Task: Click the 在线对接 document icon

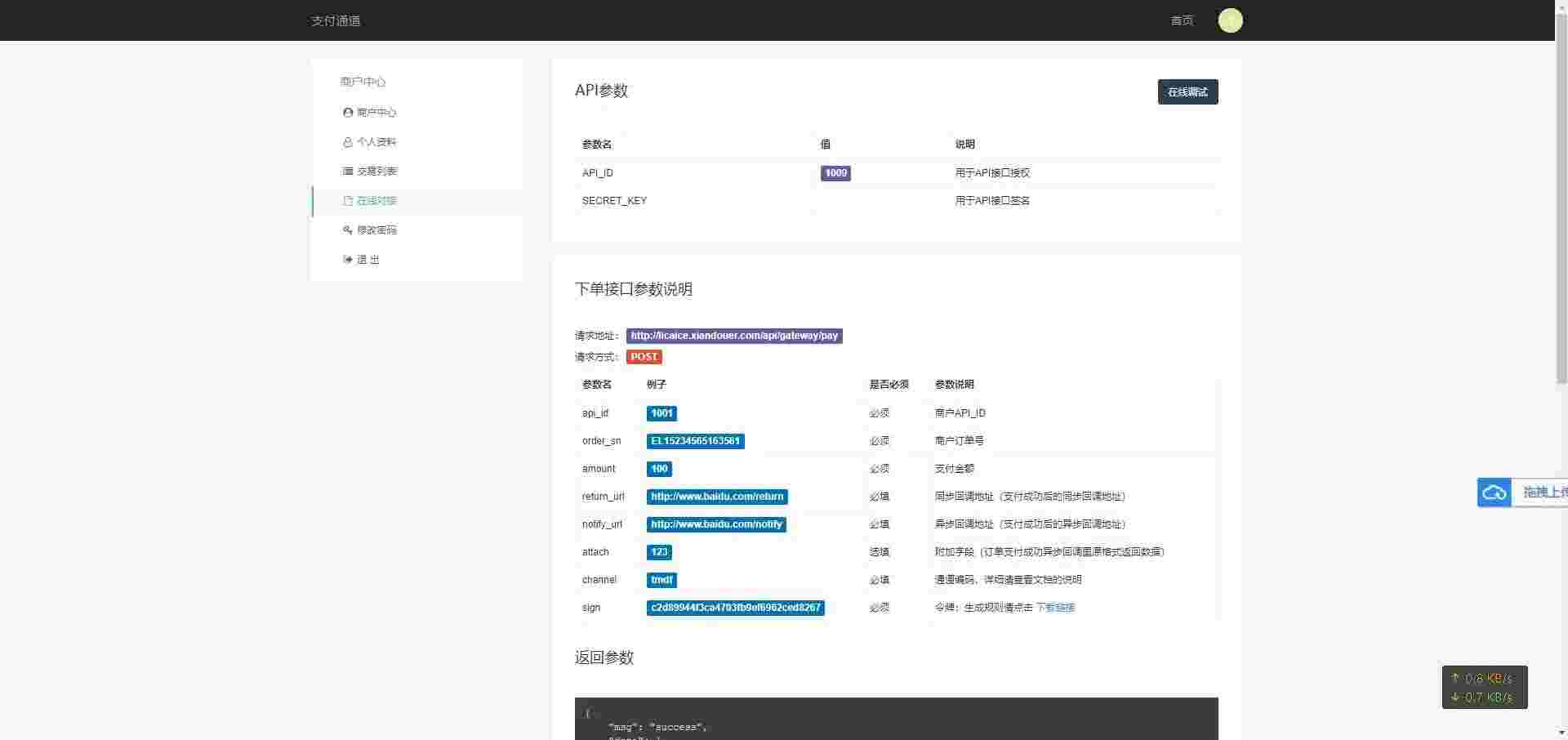Action: point(348,201)
